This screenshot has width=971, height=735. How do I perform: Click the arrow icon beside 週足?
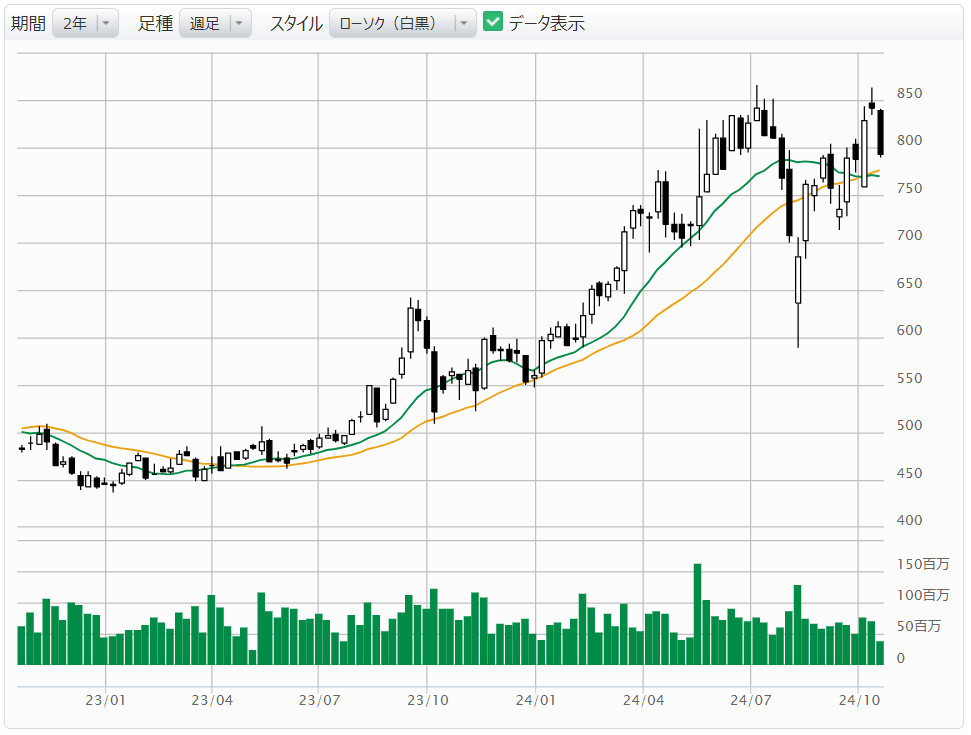tap(239, 24)
